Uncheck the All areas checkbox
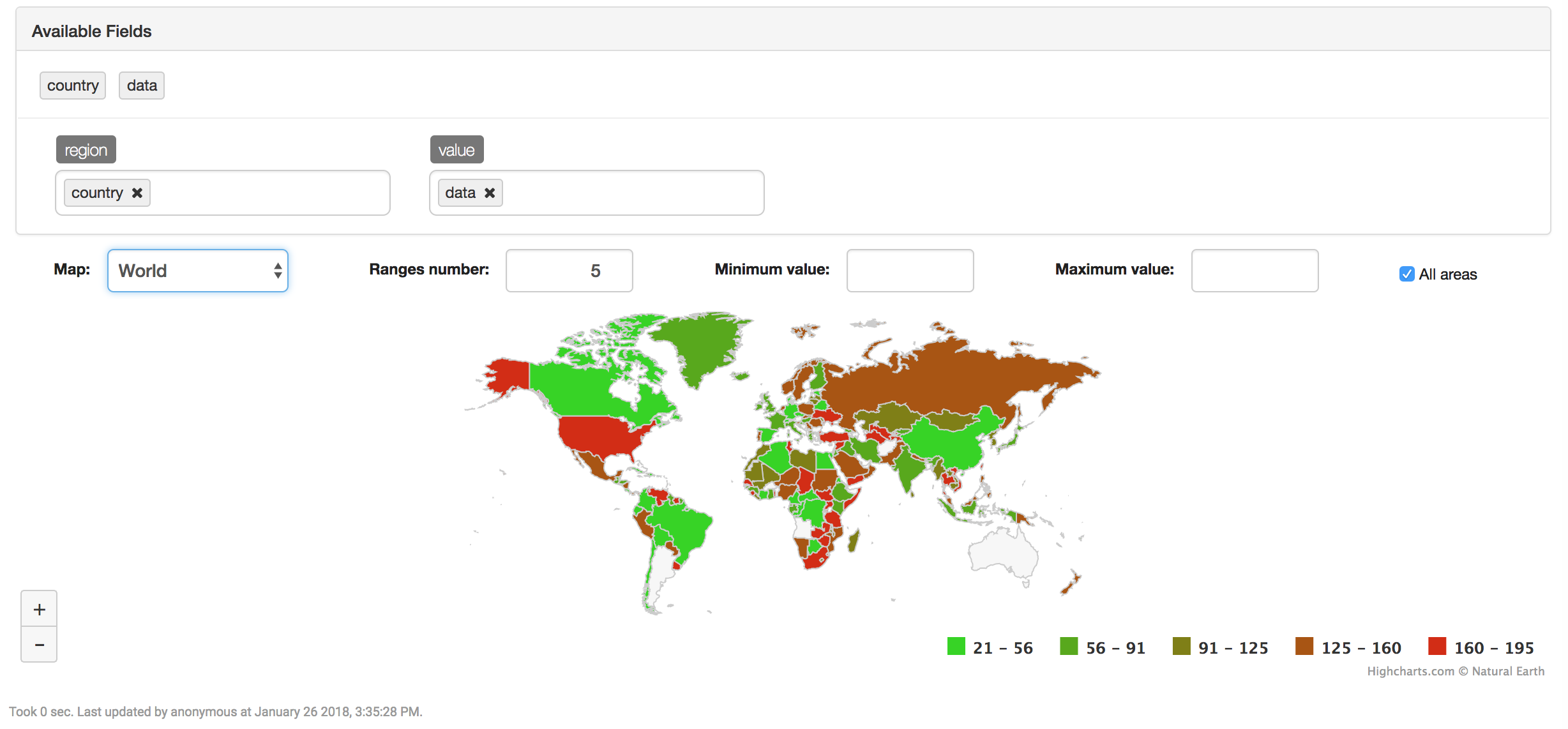The height and width of the screenshot is (729, 1568). [1406, 274]
